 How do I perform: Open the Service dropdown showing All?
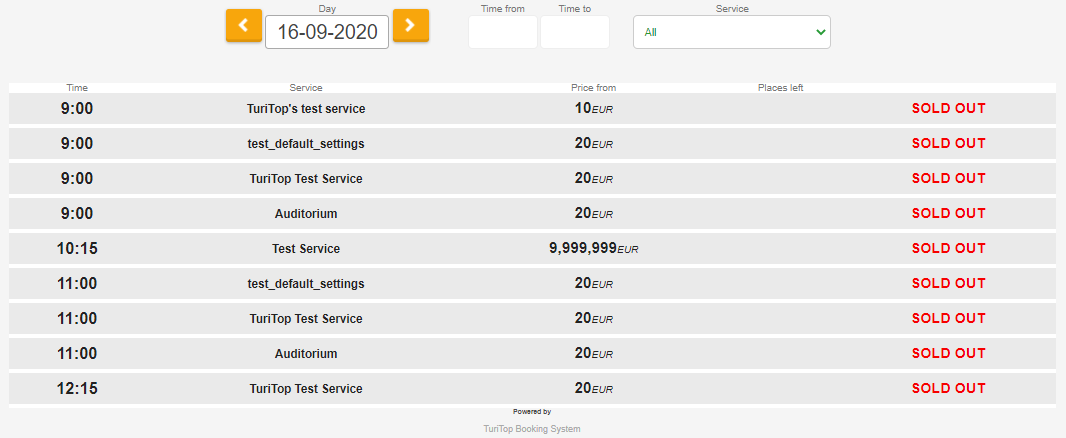click(732, 32)
